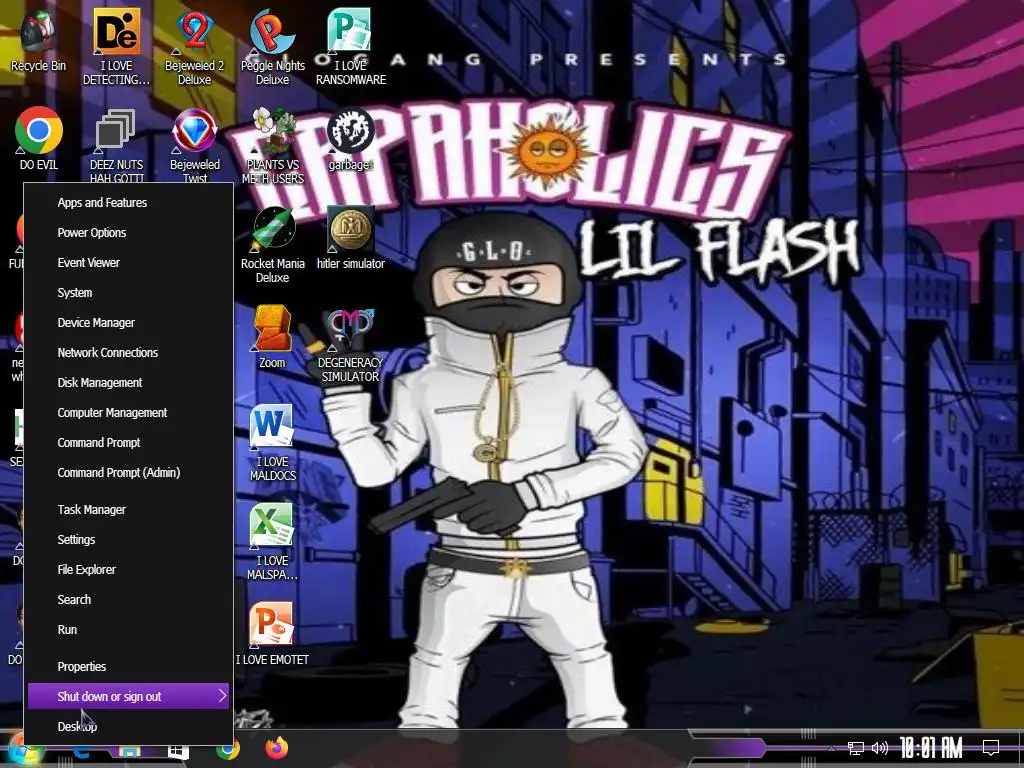The image size is (1024, 768).
Task: Select the gold coin 'simulator' desktop icon
Action: [351, 238]
